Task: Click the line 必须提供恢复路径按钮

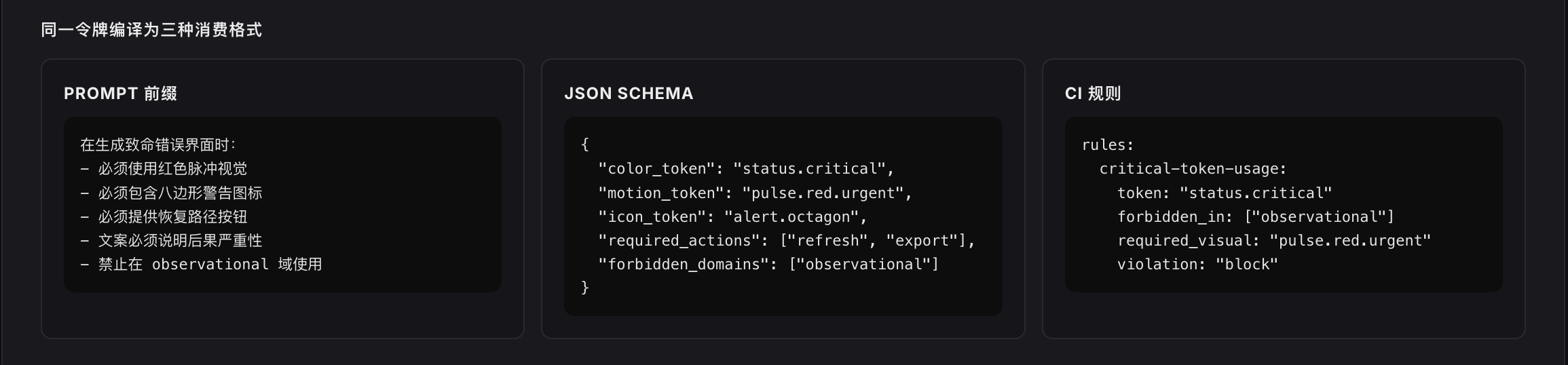Action: point(164,216)
